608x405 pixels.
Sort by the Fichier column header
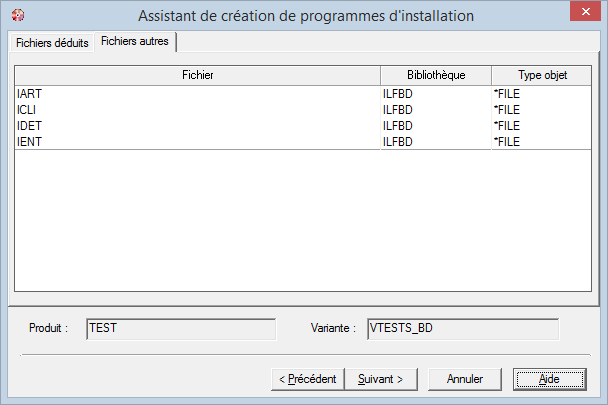click(197, 75)
